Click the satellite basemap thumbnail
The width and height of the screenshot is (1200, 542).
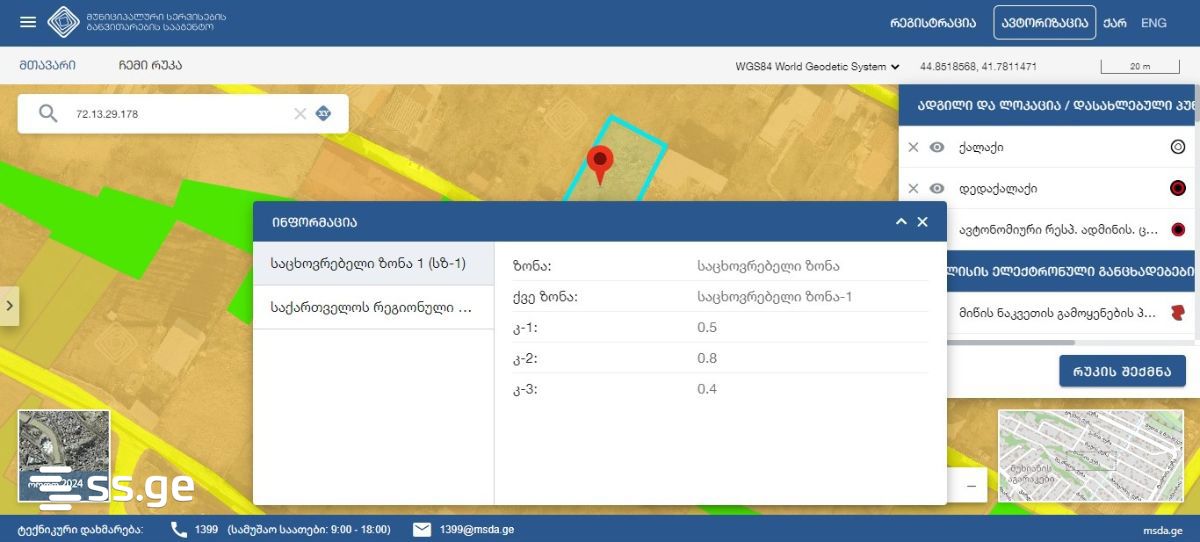click(64, 455)
